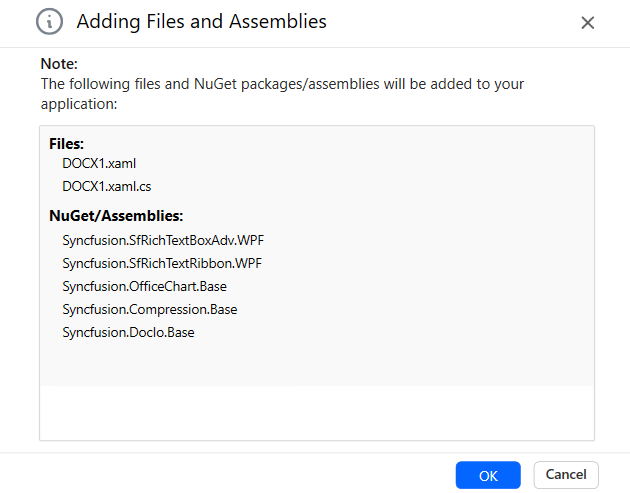Click the Note: label
The width and height of the screenshot is (630, 493).
click(x=59, y=64)
